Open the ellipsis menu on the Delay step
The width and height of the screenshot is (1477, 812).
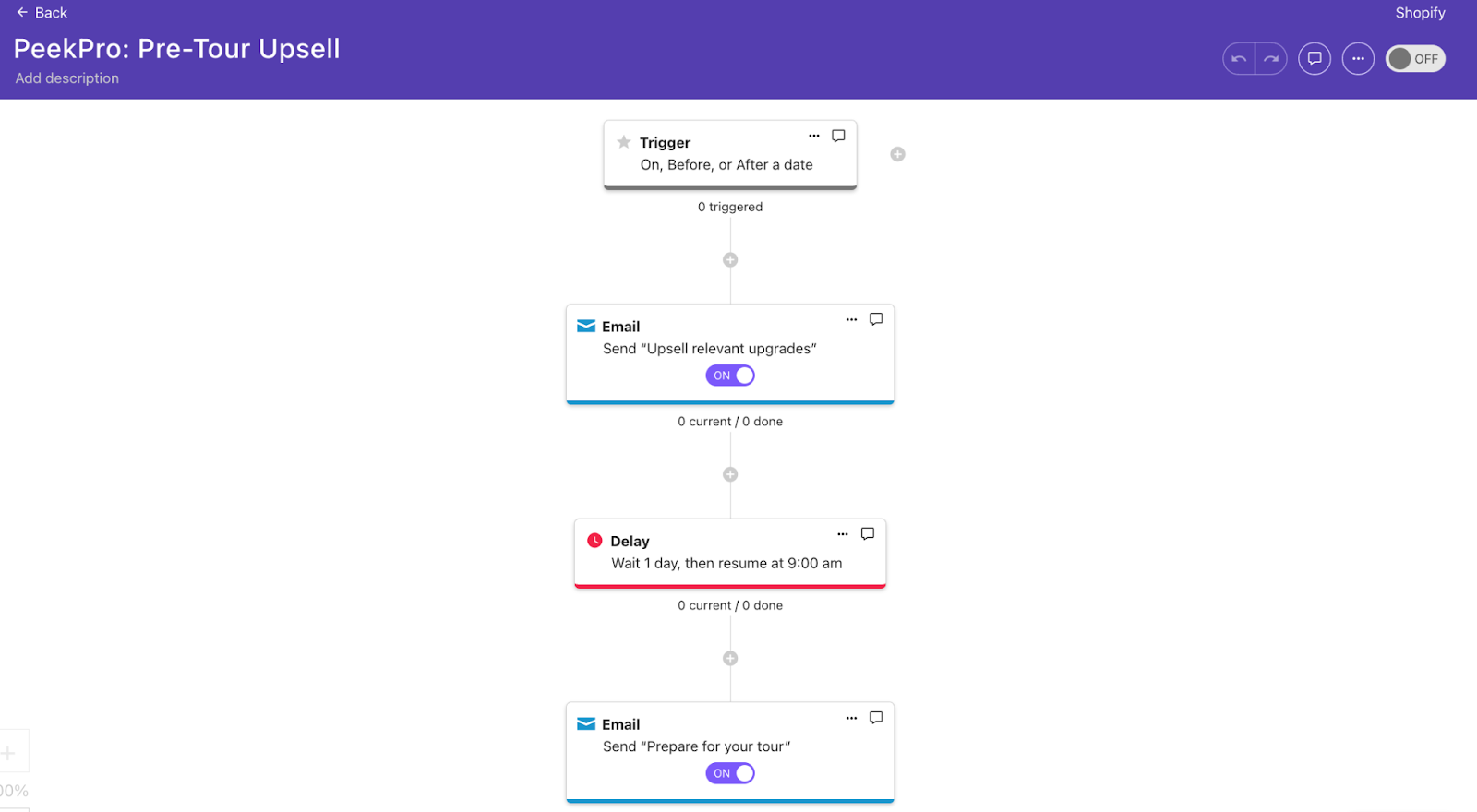pos(843,533)
